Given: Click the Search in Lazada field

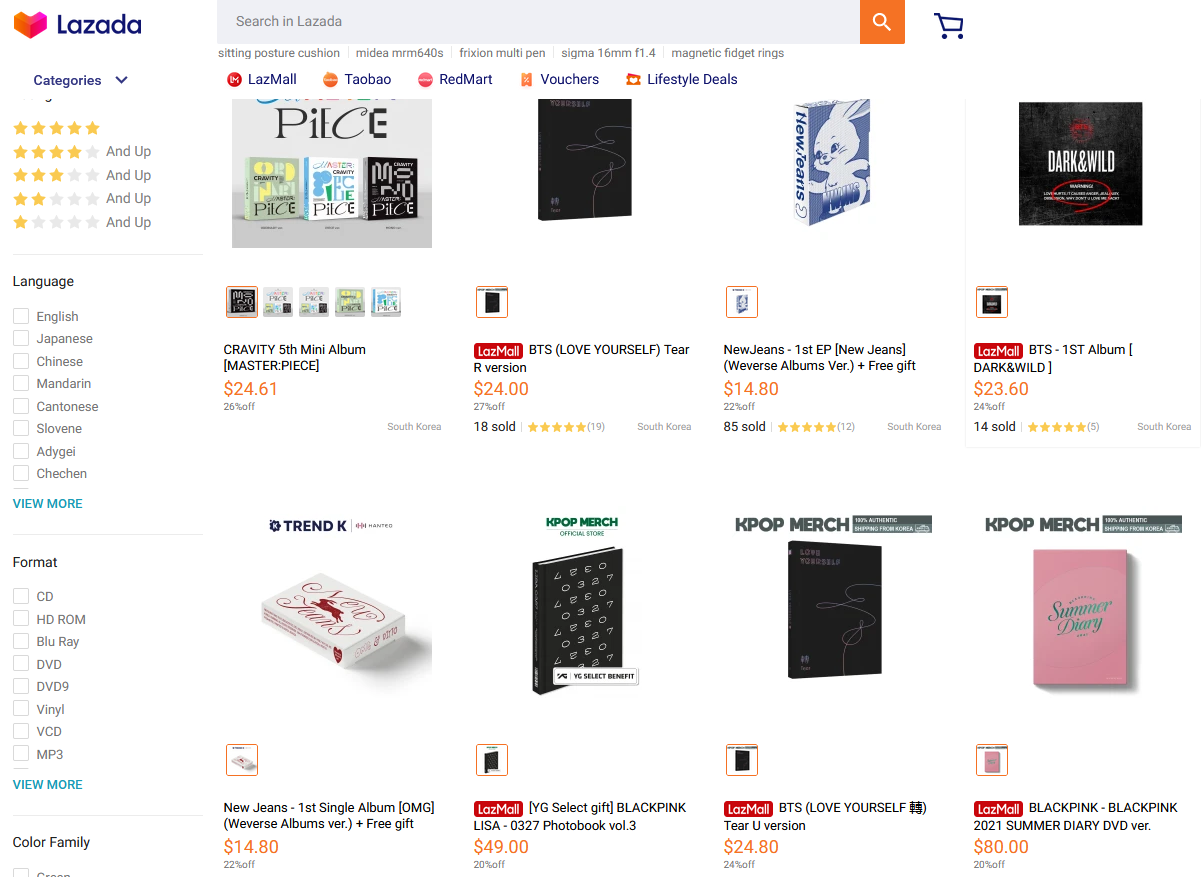Looking at the screenshot, I should point(538,22).
